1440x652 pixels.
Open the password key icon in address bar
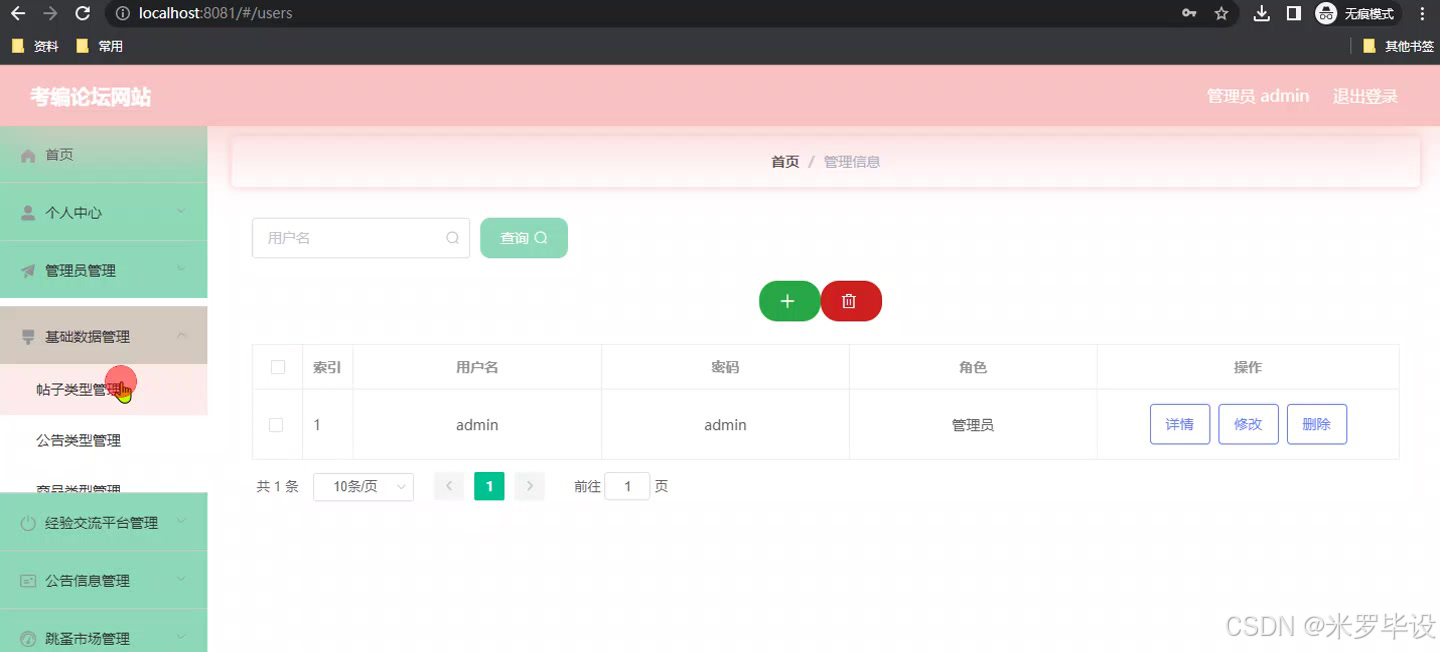tap(1189, 14)
